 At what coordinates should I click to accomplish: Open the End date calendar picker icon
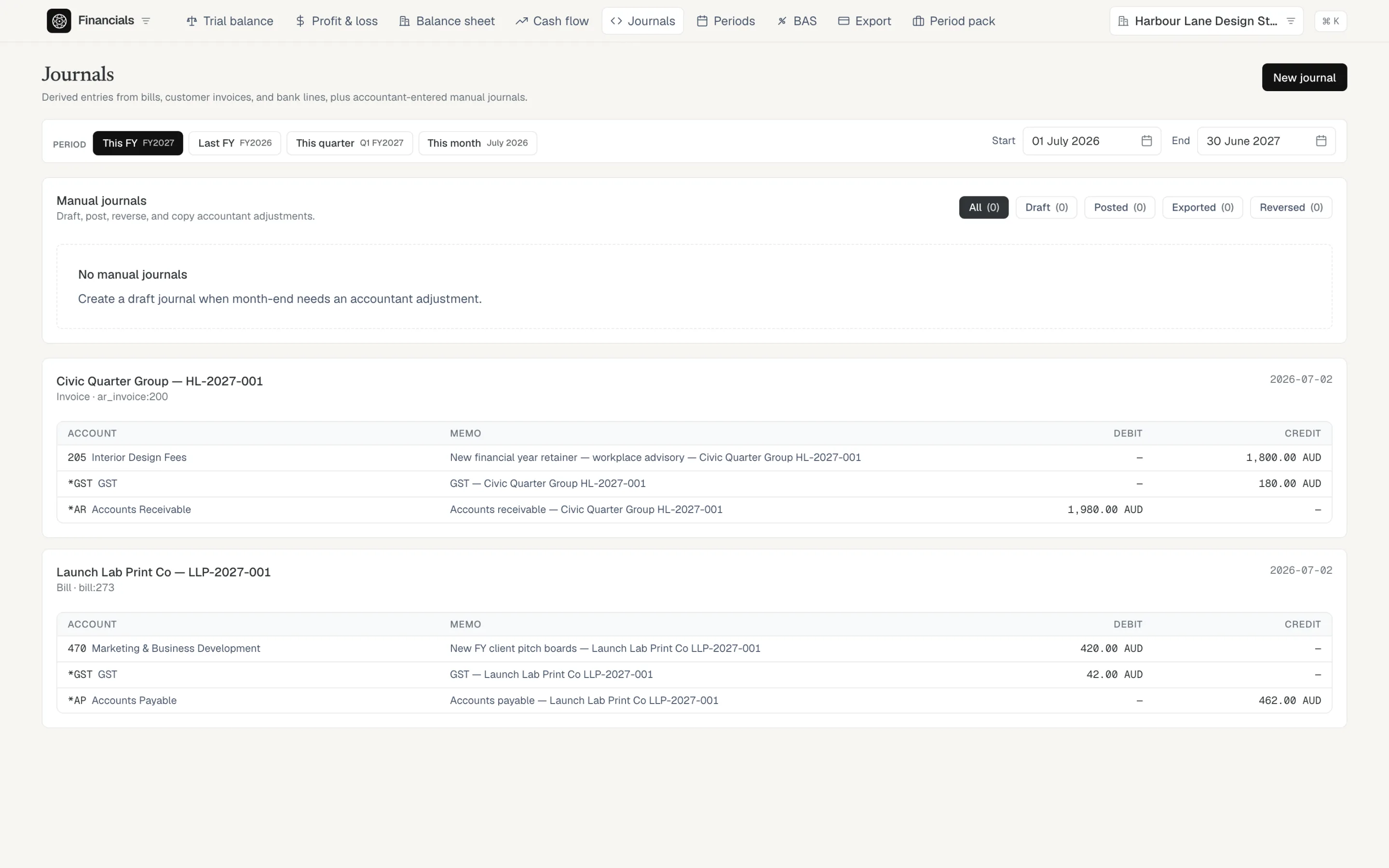(x=1321, y=141)
